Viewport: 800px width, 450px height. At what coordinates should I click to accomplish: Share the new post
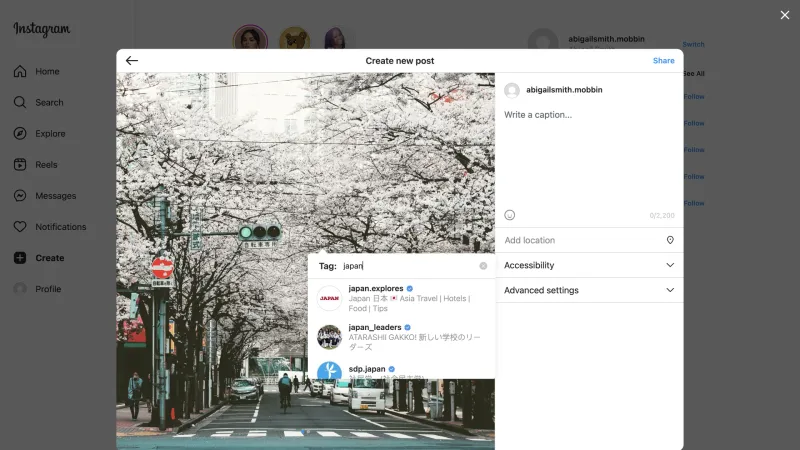click(x=663, y=61)
